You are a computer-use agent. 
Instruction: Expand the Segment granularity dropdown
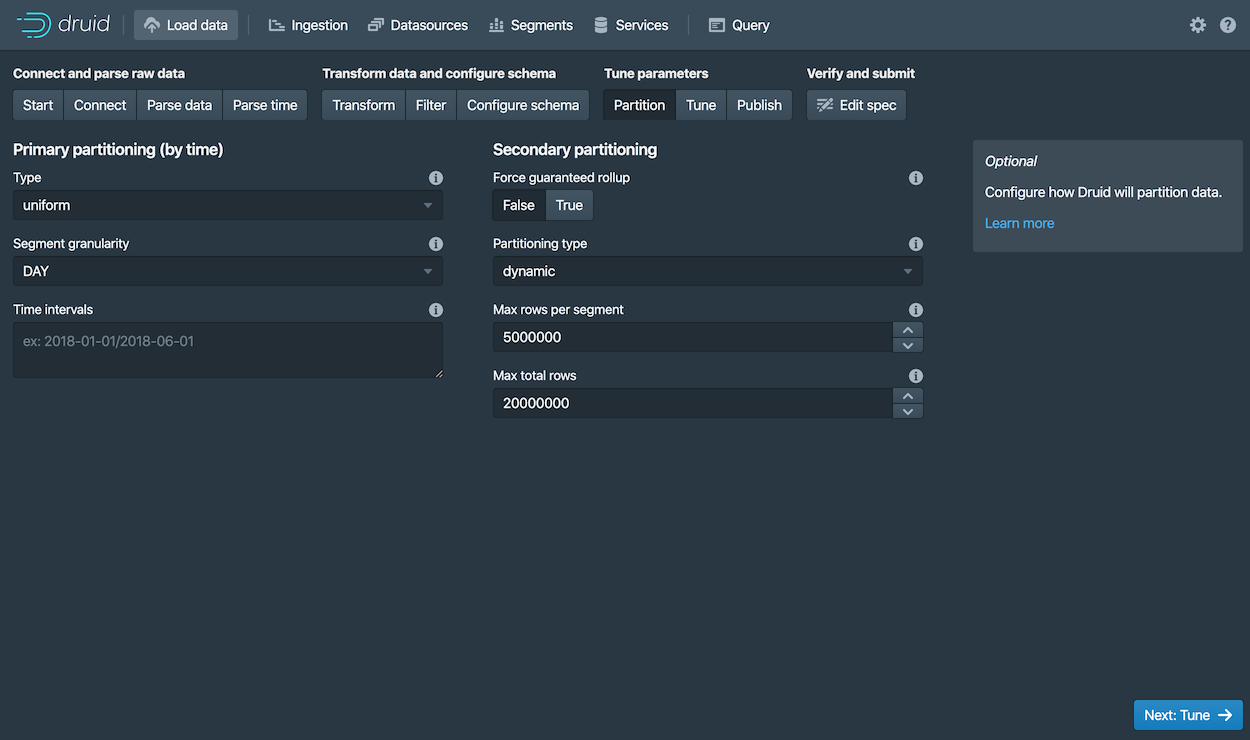coord(227,271)
